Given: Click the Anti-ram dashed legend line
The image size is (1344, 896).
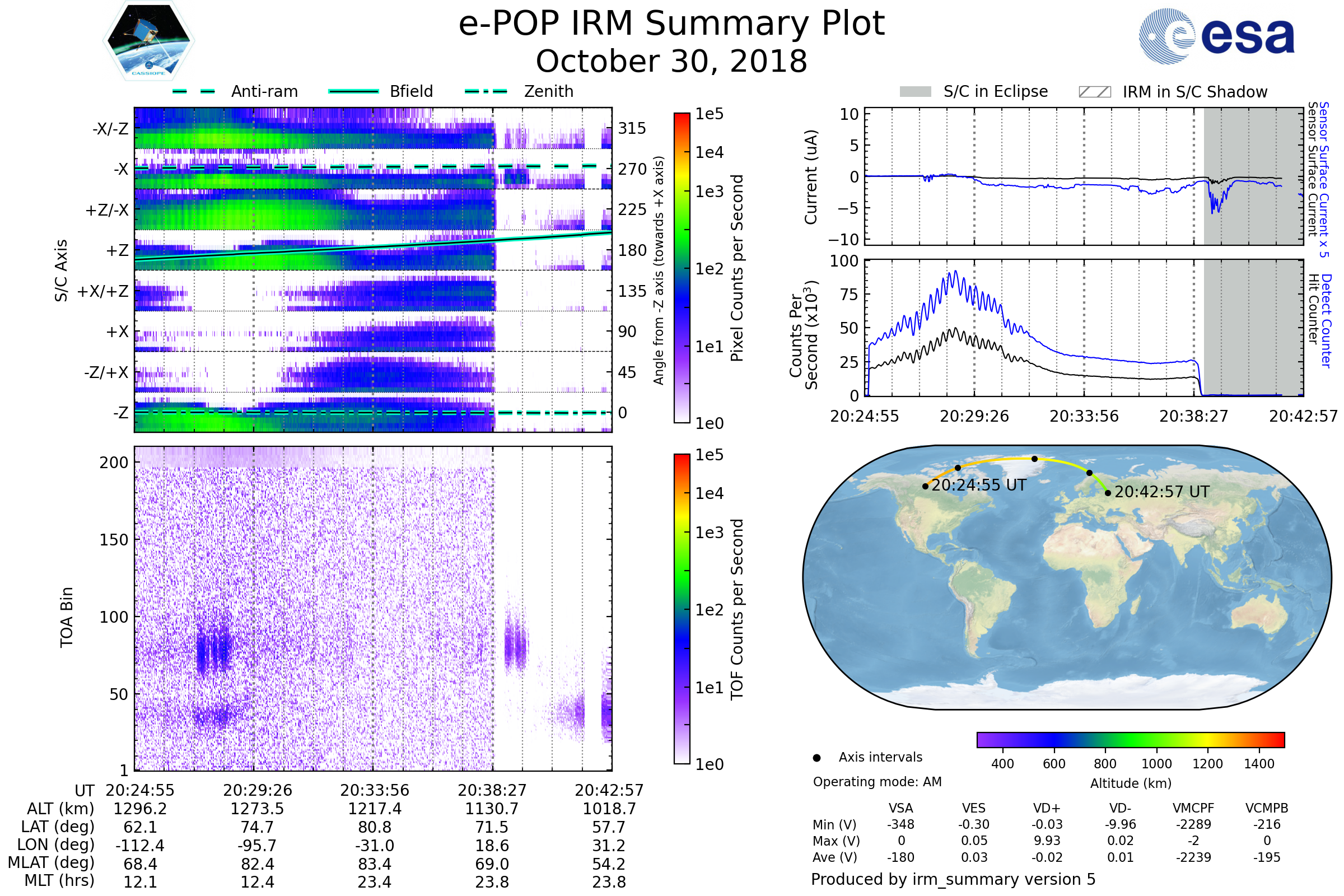Looking at the screenshot, I should [x=194, y=91].
